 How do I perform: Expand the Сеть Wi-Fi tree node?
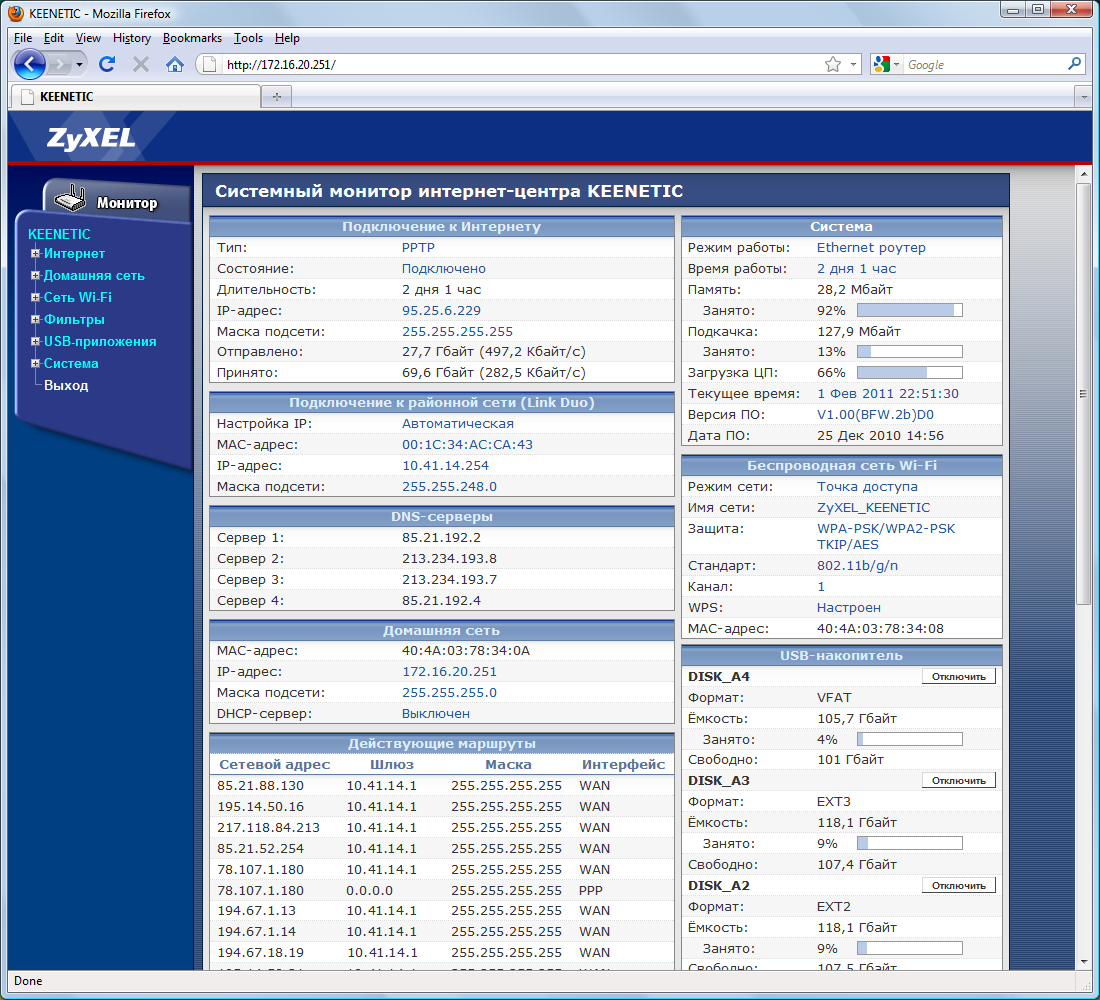(x=35, y=298)
